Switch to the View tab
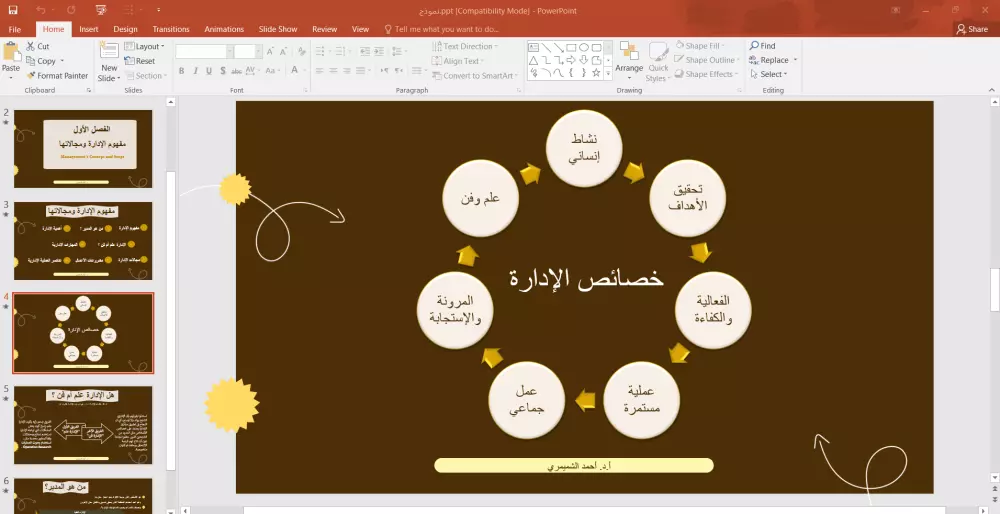This screenshot has height=514, width=1000. [360, 29]
